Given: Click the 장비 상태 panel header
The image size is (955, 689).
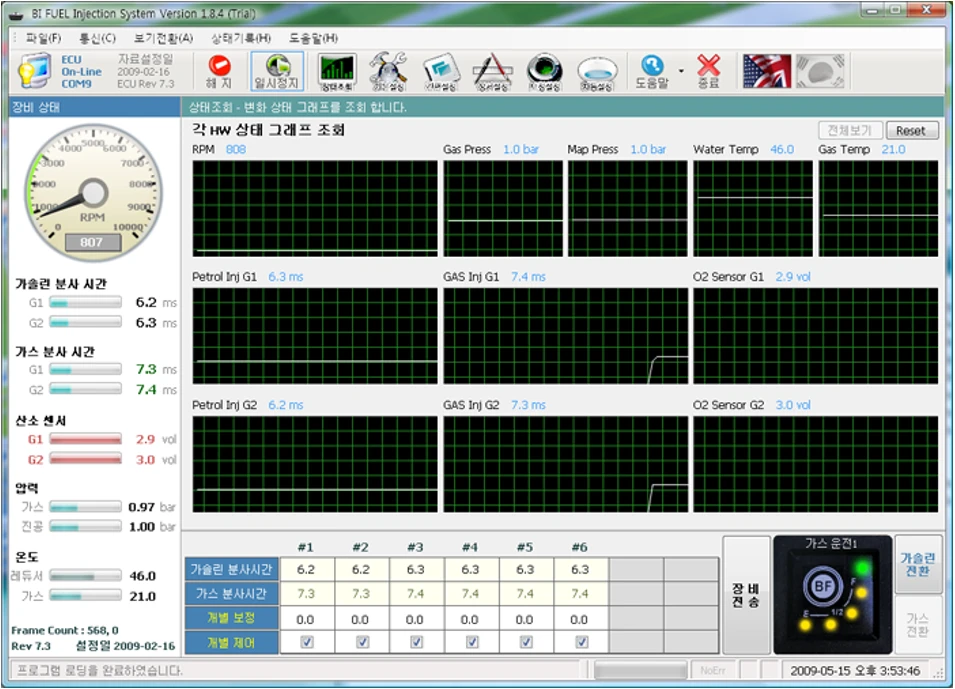Looking at the screenshot, I should 95,107.
